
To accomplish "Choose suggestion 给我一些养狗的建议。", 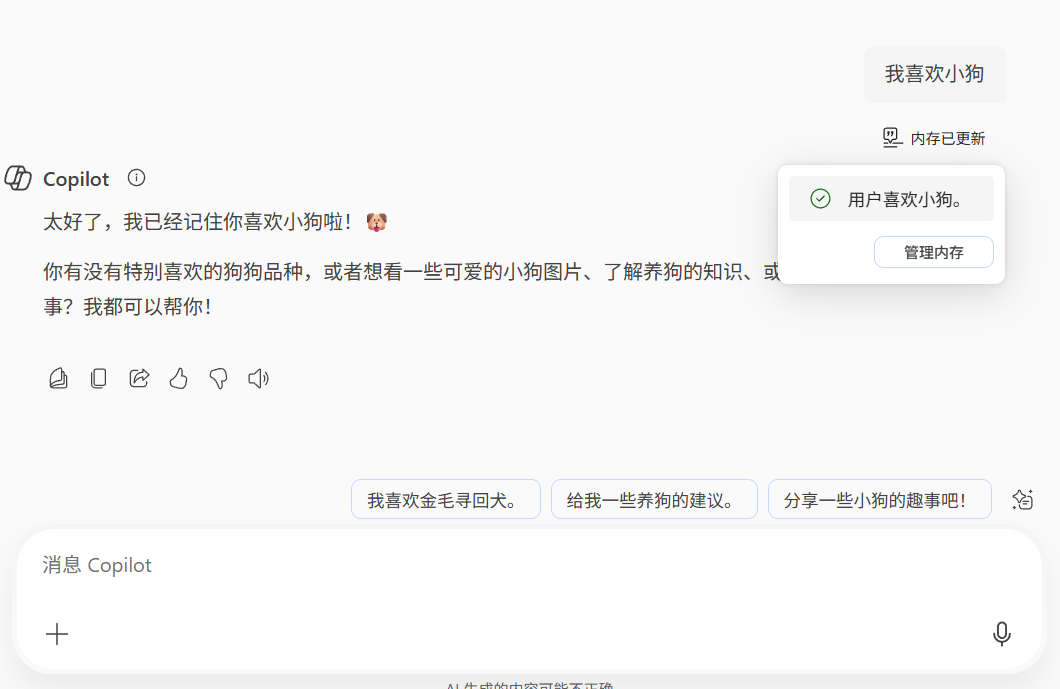I will click(x=654, y=500).
